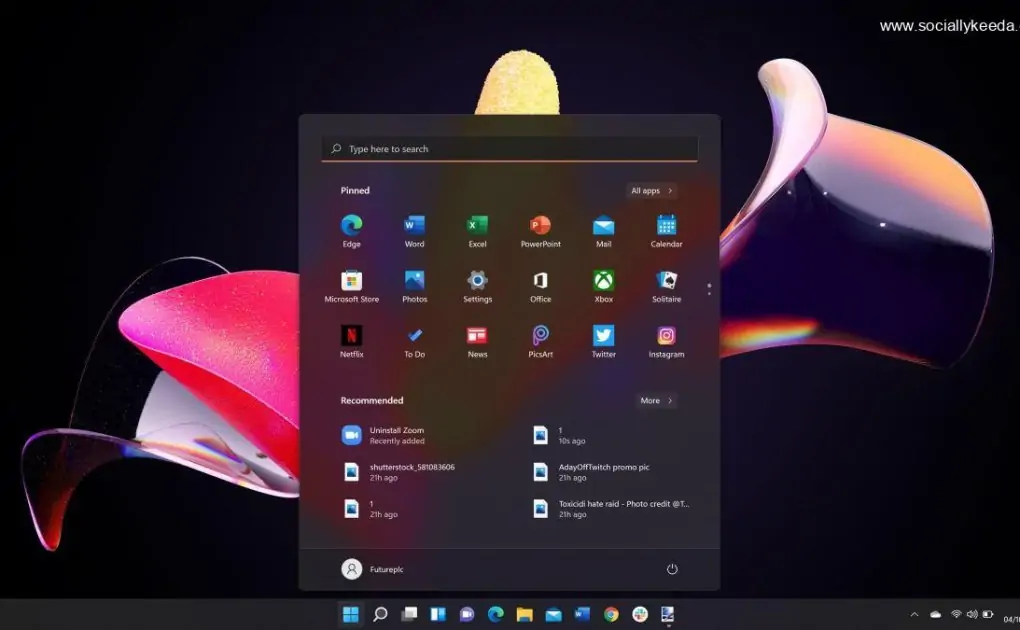Open Teams Chat on taskbar
The height and width of the screenshot is (630, 1020).
466,614
